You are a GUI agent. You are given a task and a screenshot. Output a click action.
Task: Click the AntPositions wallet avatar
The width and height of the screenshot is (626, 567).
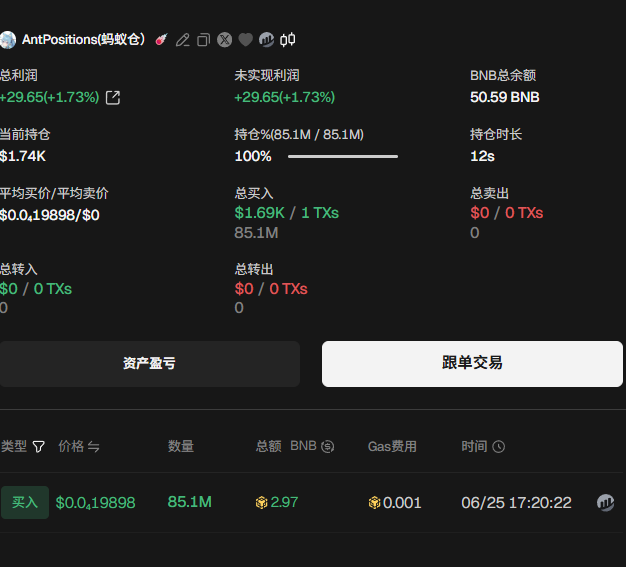7,40
